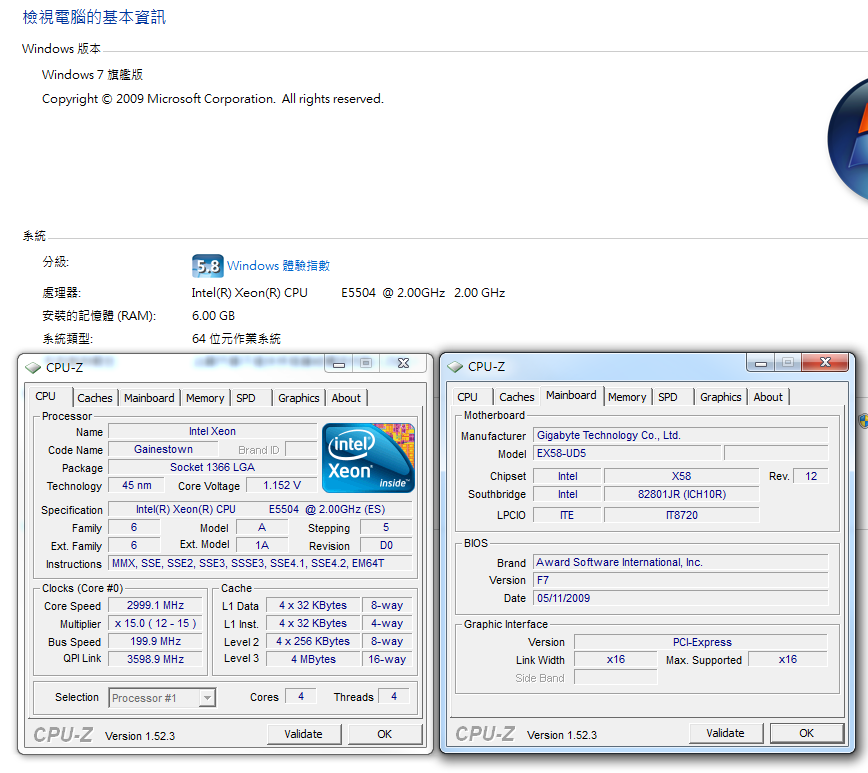868x773 pixels.
Task: Expand the Processor #1 selection dropdown
Action: (x=208, y=698)
